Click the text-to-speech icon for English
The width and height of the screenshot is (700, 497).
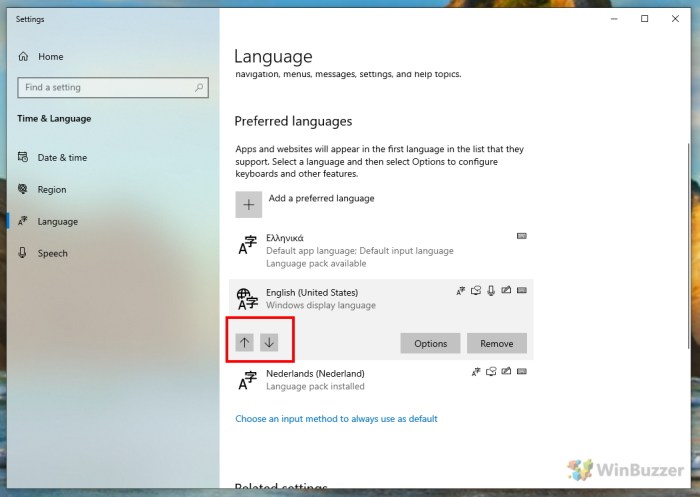point(476,291)
